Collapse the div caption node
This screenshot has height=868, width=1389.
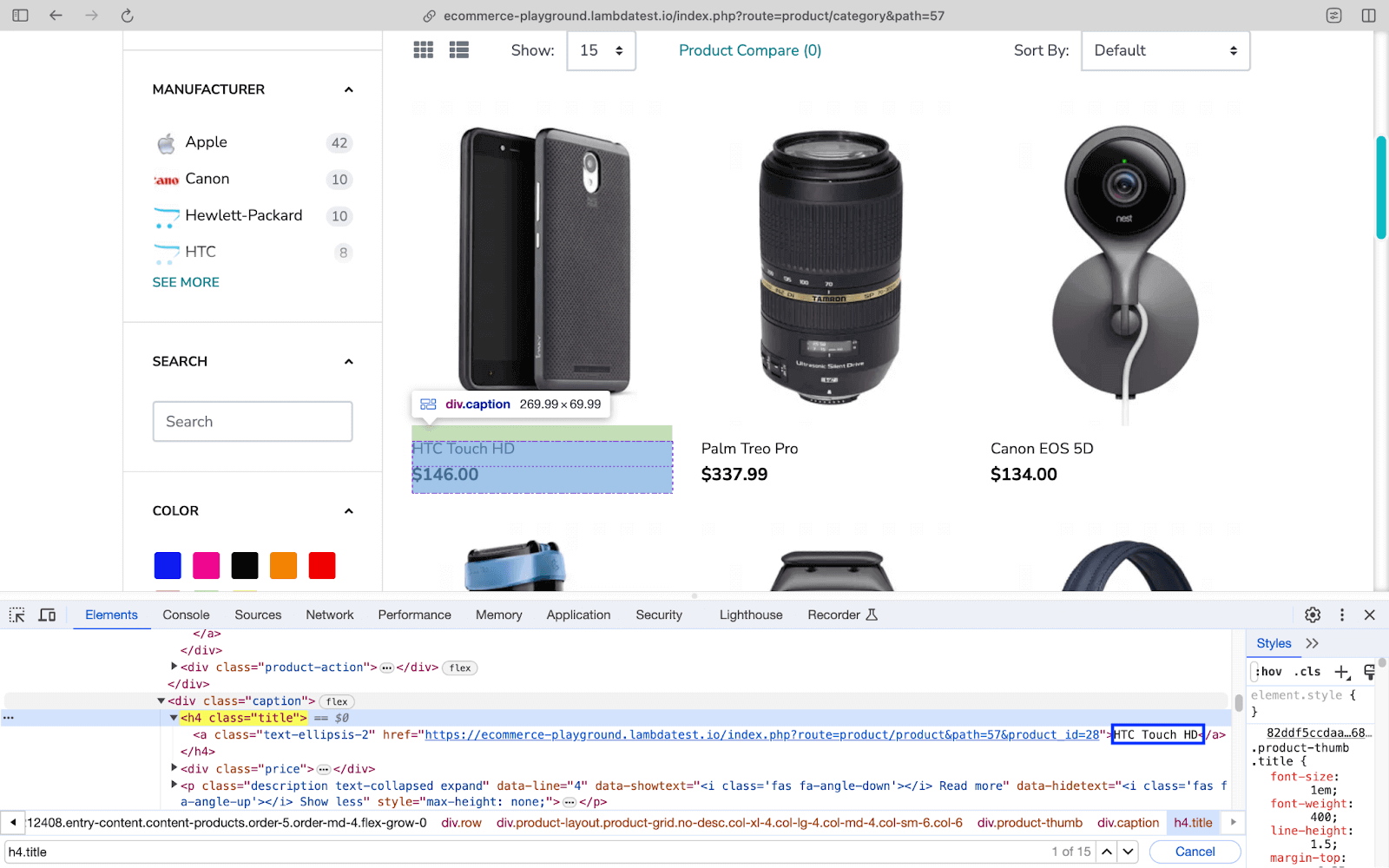(161, 700)
